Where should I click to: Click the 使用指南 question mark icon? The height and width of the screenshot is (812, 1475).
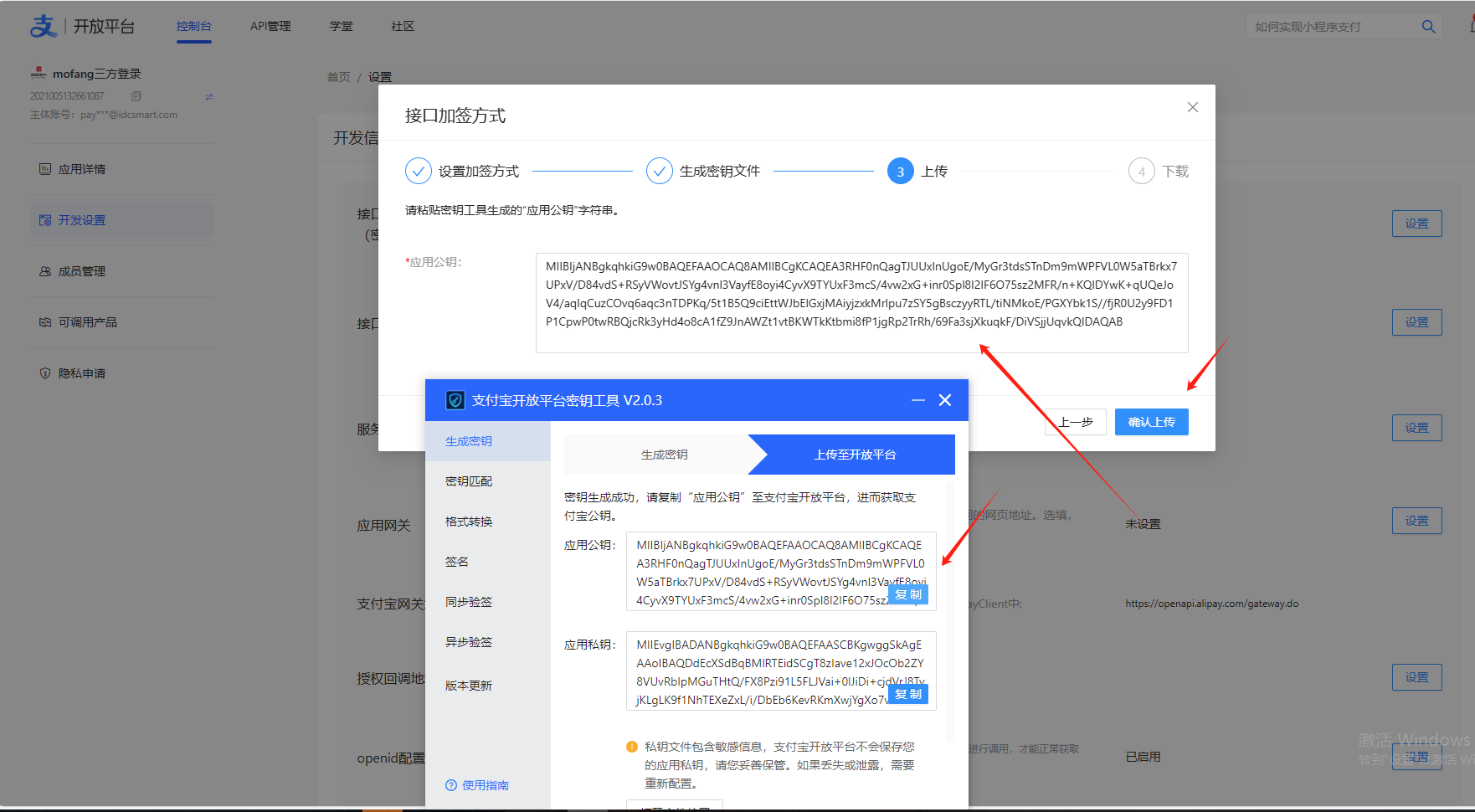point(451,785)
